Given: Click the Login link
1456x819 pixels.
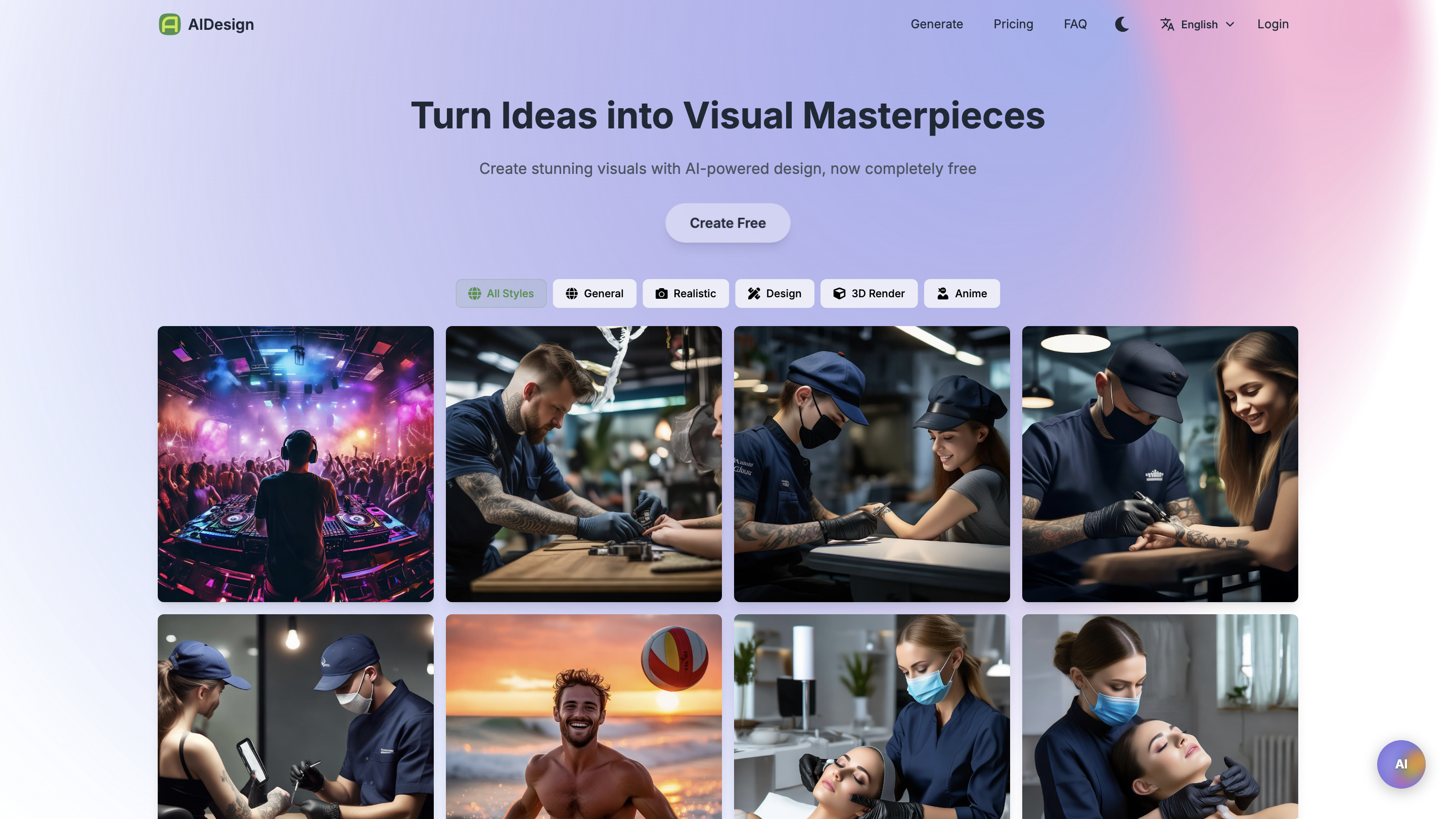Looking at the screenshot, I should click(x=1272, y=24).
